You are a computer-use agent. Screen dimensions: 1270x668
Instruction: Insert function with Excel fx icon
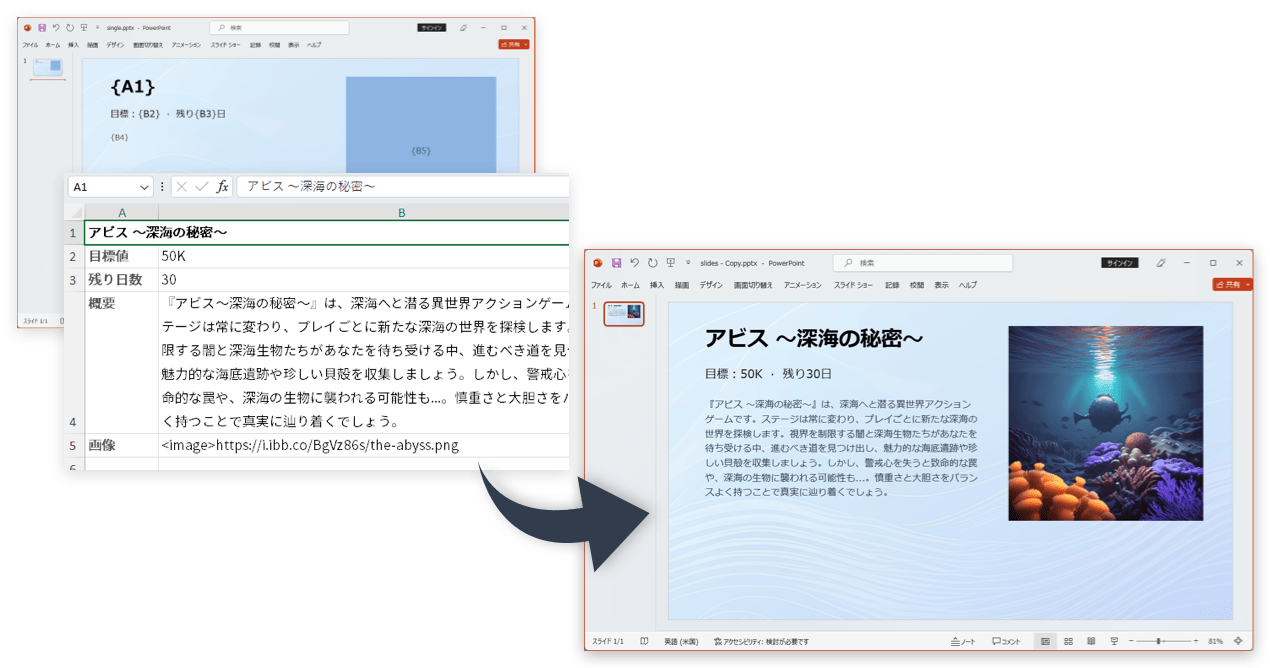pos(222,187)
